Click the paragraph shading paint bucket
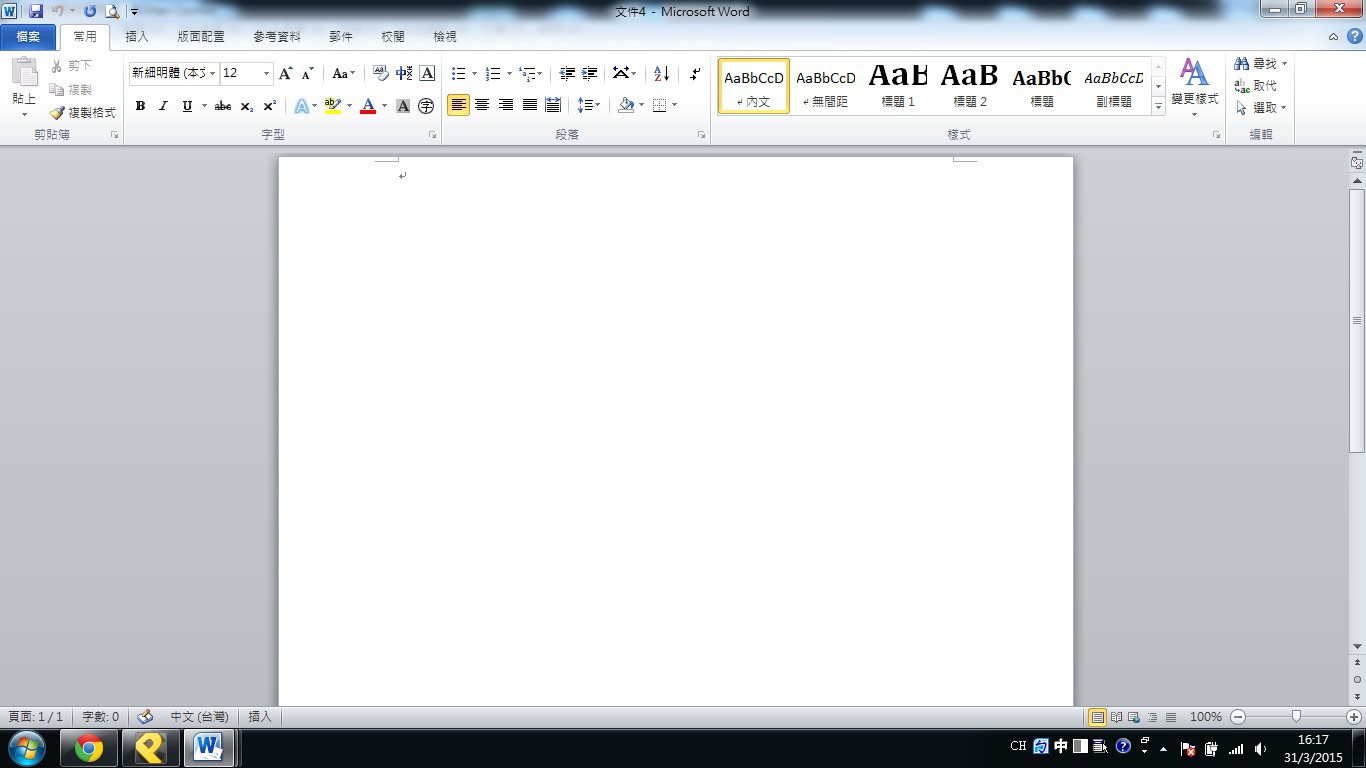The width and height of the screenshot is (1366, 768). point(626,105)
